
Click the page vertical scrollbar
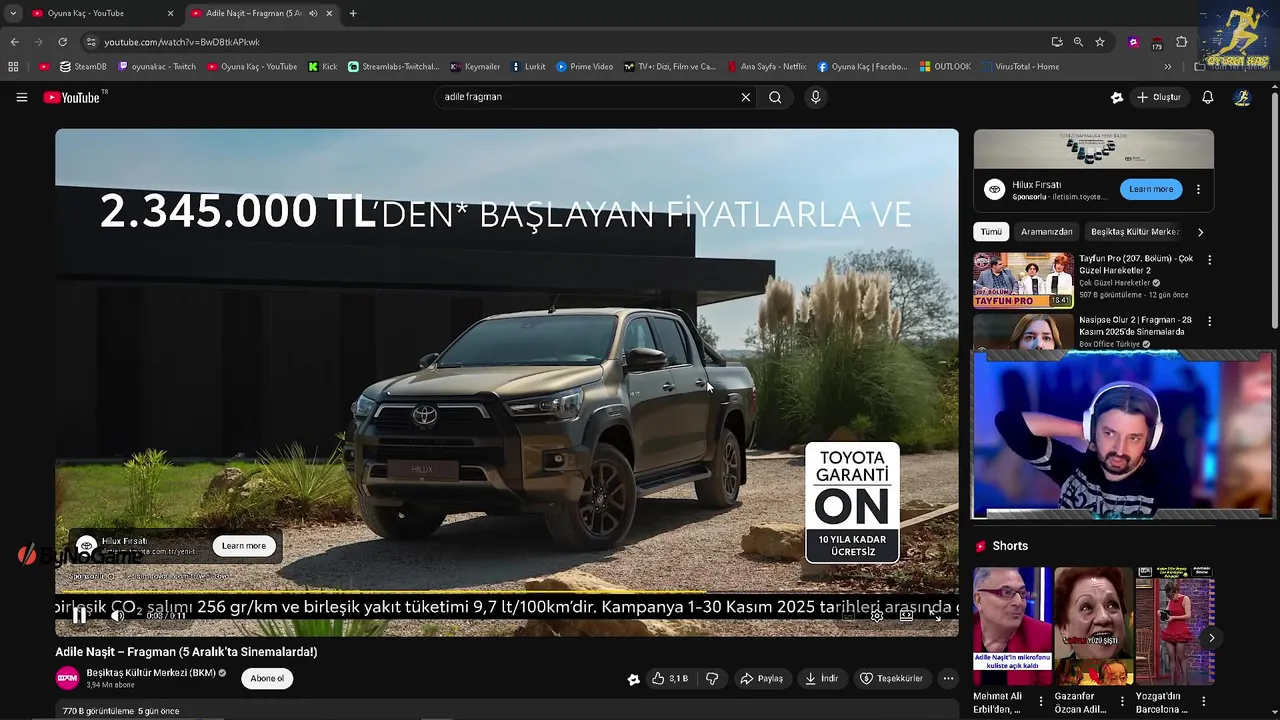pyautogui.click(x=1274, y=210)
